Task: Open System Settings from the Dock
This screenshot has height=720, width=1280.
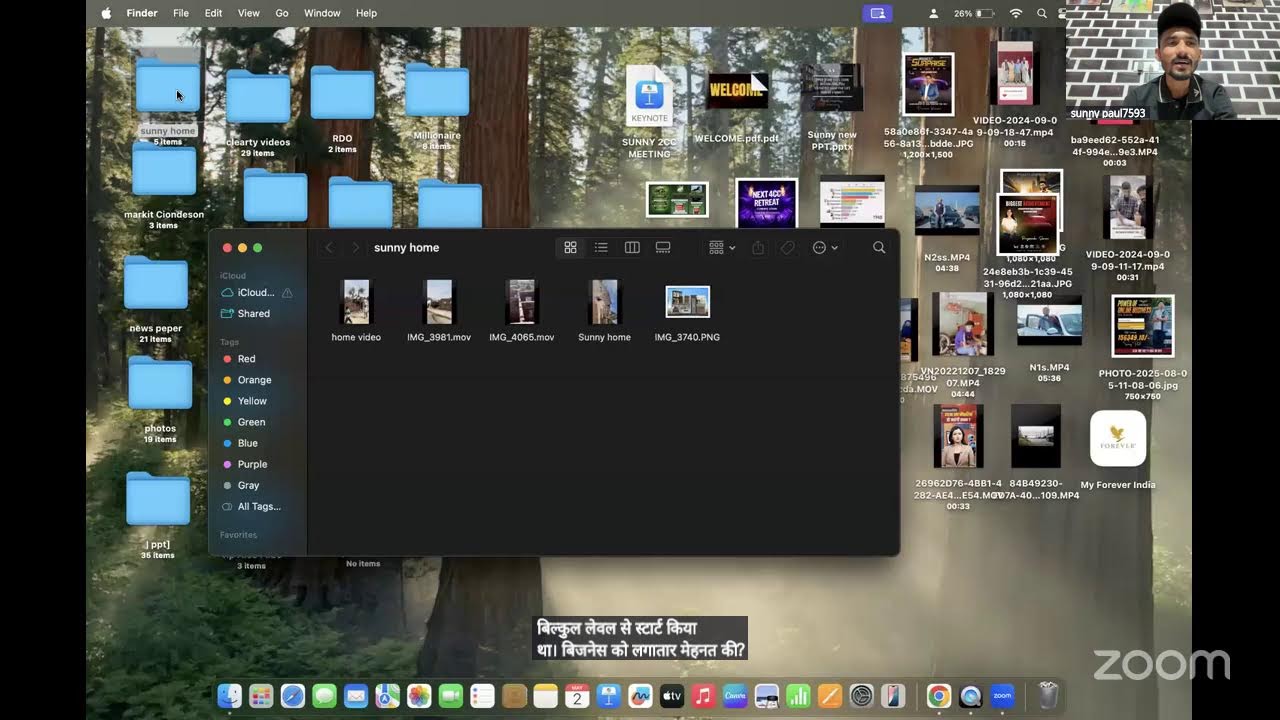Action: click(x=861, y=696)
